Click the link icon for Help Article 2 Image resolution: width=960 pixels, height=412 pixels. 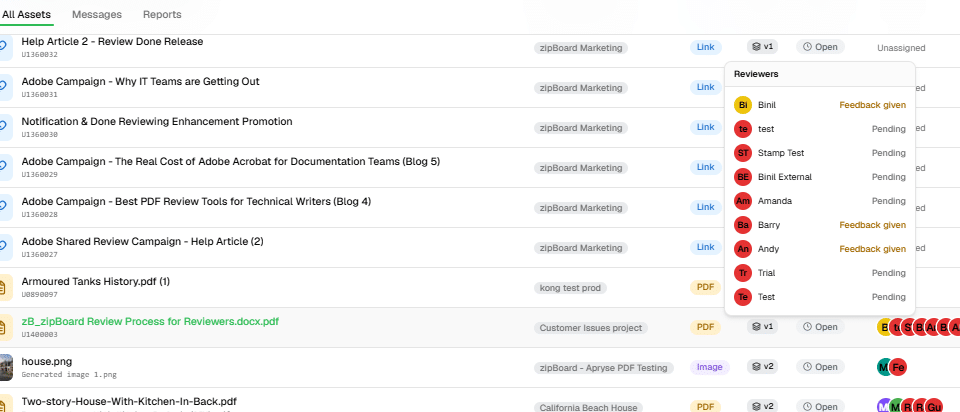[5, 46]
